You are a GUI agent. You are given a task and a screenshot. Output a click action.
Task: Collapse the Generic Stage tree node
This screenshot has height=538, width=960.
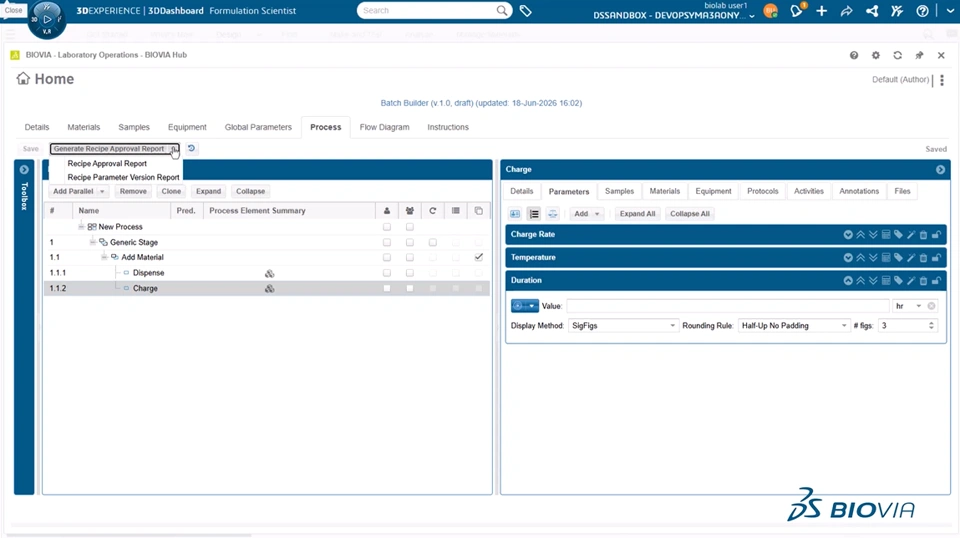(92, 242)
